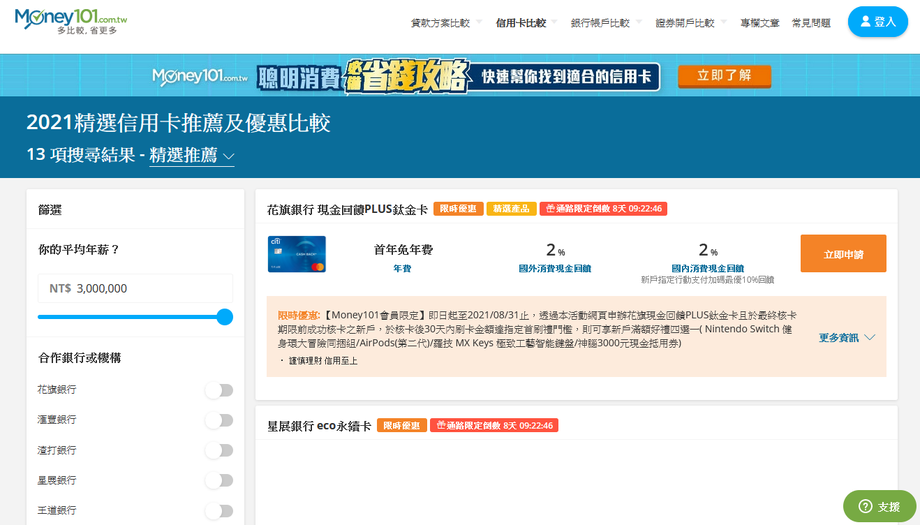Open 常見問題 in the navigation
The image size is (920, 525).
tap(811, 23)
